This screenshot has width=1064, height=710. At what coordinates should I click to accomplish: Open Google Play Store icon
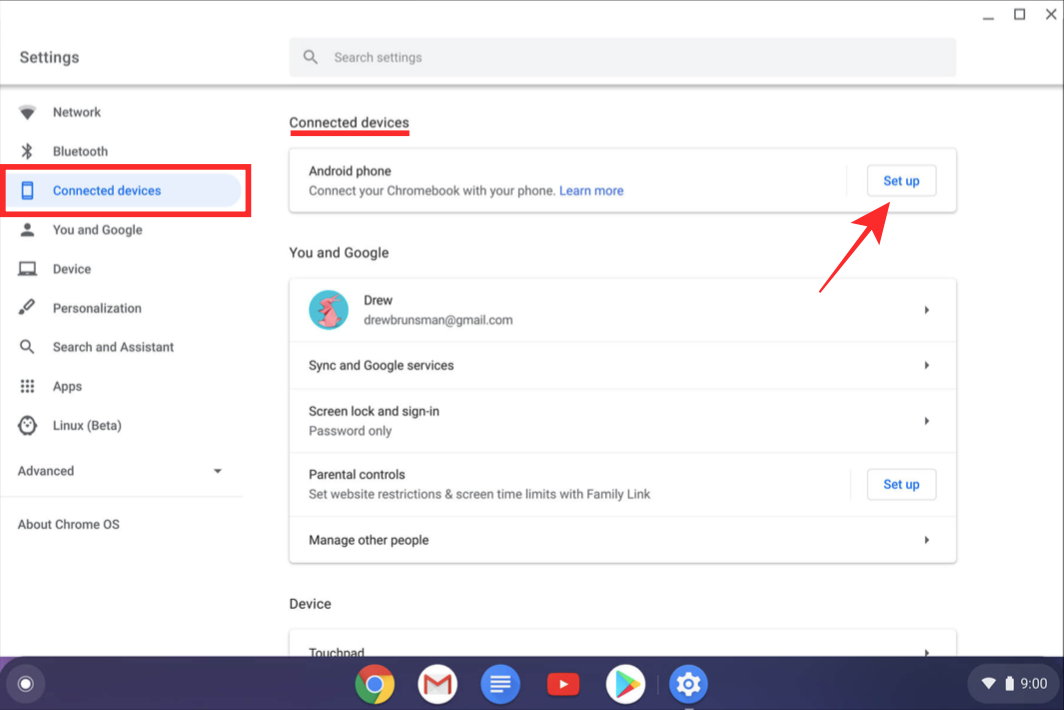point(625,685)
